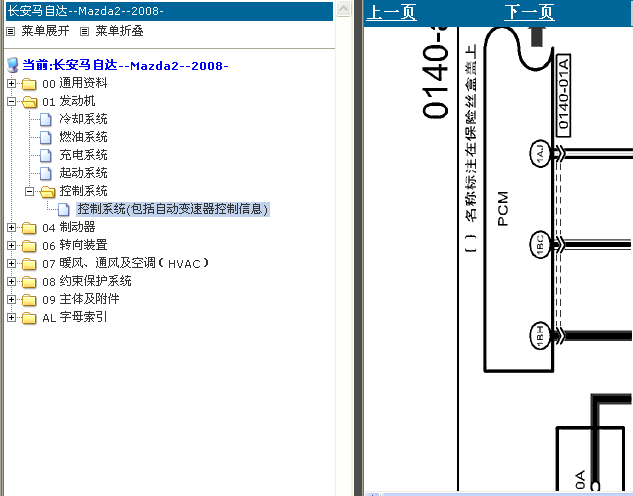The height and width of the screenshot is (496, 633).
Task: Click the 1AJ terminal marker in diagram
Action: click(x=540, y=153)
